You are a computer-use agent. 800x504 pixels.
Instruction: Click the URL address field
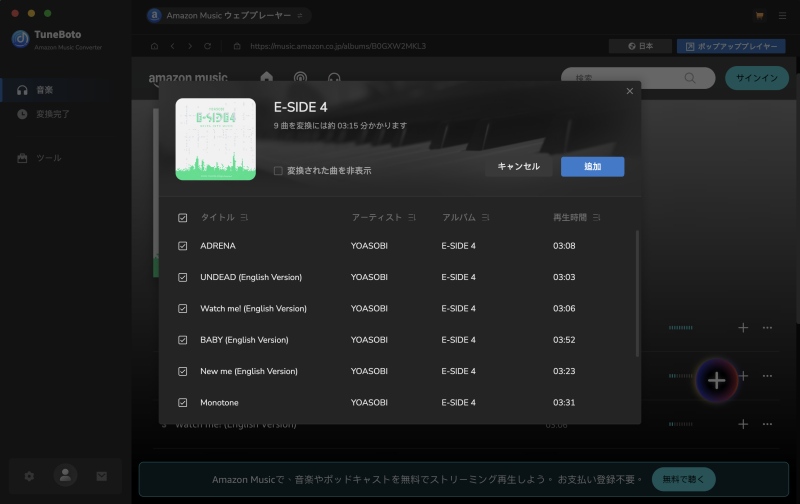pos(338,46)
